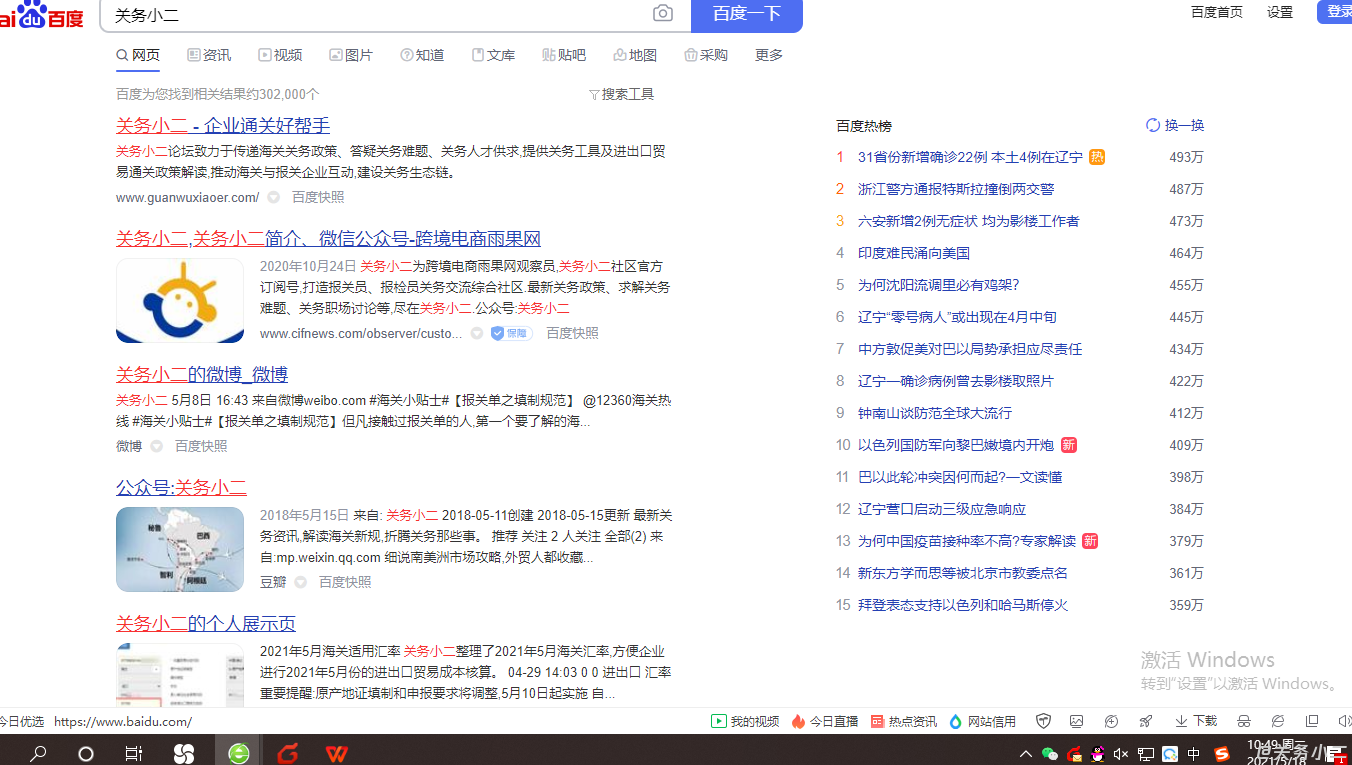Click the rocket accelerate icon in status bar
The image size is (1352, 765).
click(1146, 721)
